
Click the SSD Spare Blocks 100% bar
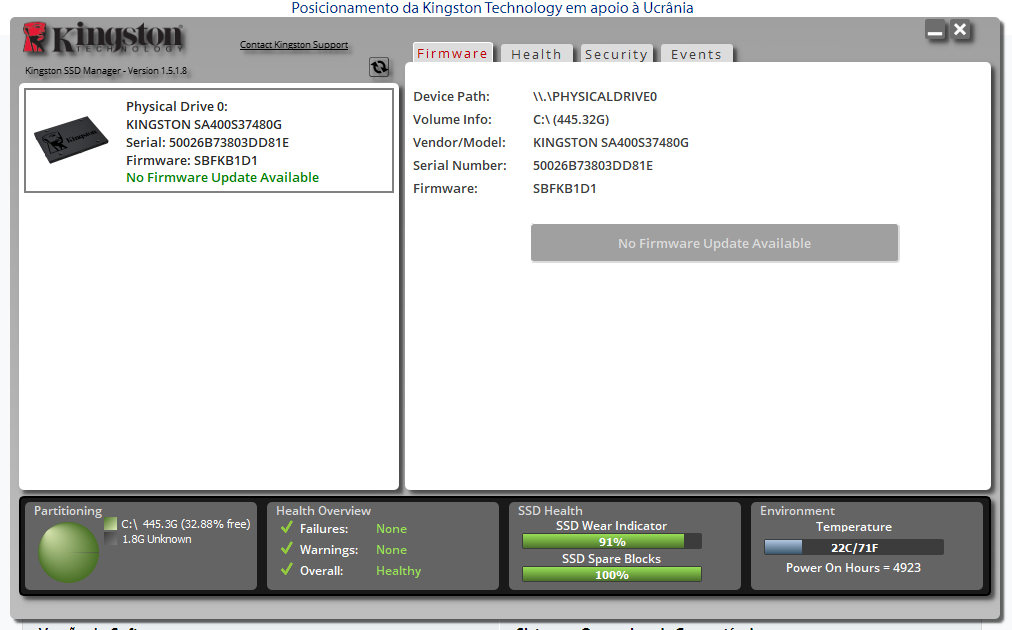click(x=611, y=574)
